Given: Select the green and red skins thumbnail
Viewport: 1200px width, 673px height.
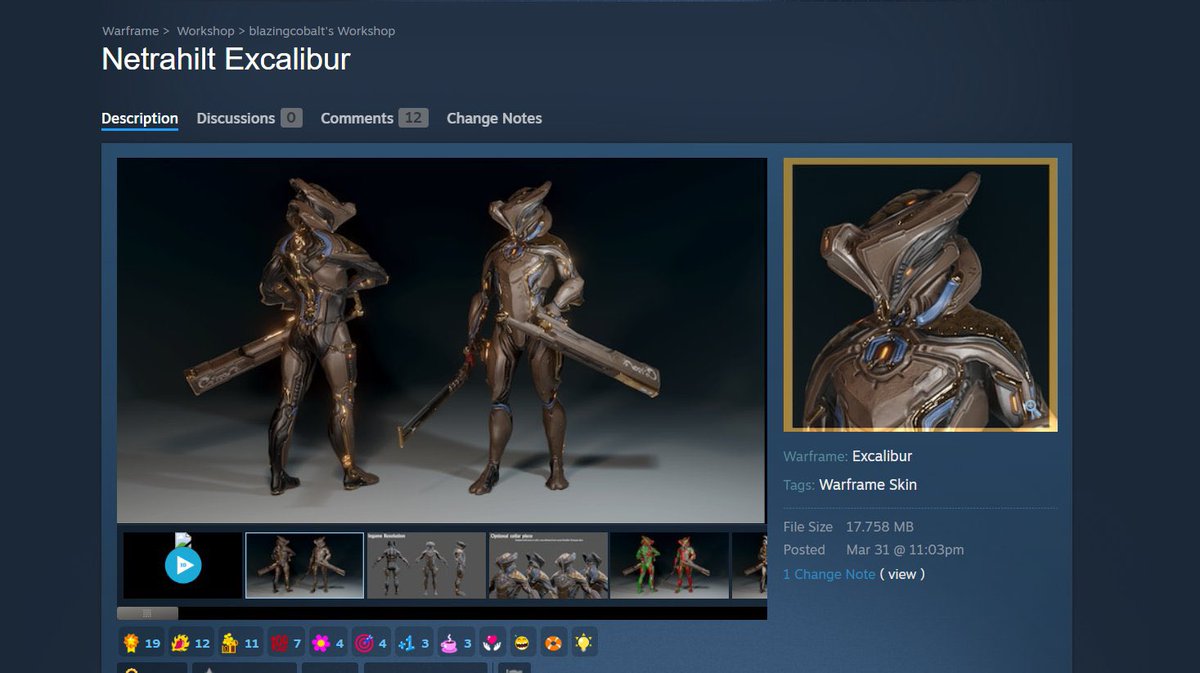Looking at the screenshot, I should point(670,565).
